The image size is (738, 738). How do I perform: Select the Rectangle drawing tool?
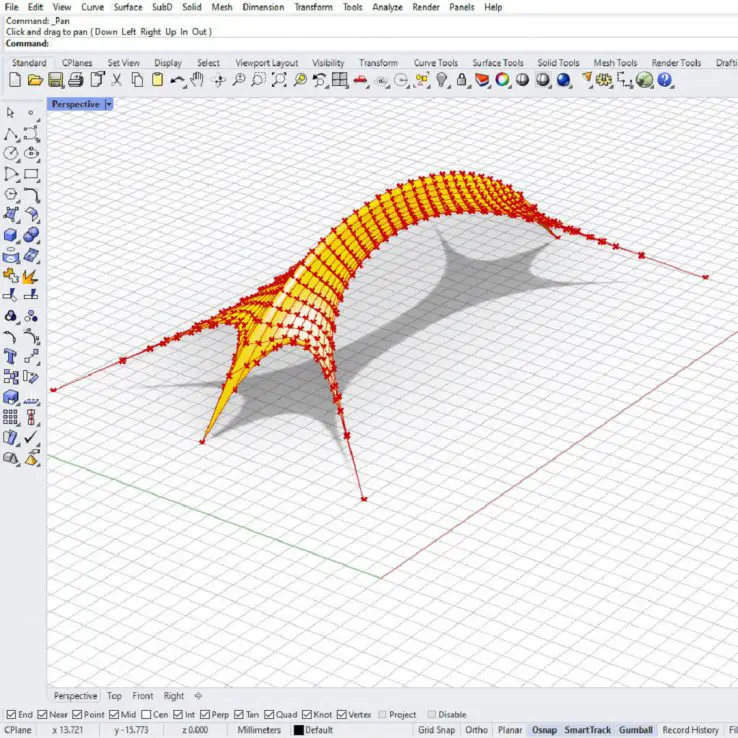[x=31, y=174]
